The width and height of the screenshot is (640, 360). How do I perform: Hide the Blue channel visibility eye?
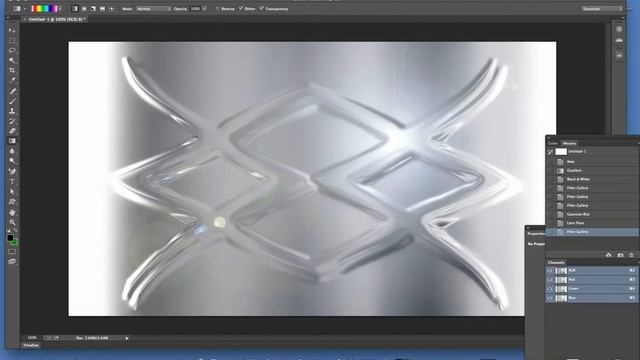click(550, 298)
